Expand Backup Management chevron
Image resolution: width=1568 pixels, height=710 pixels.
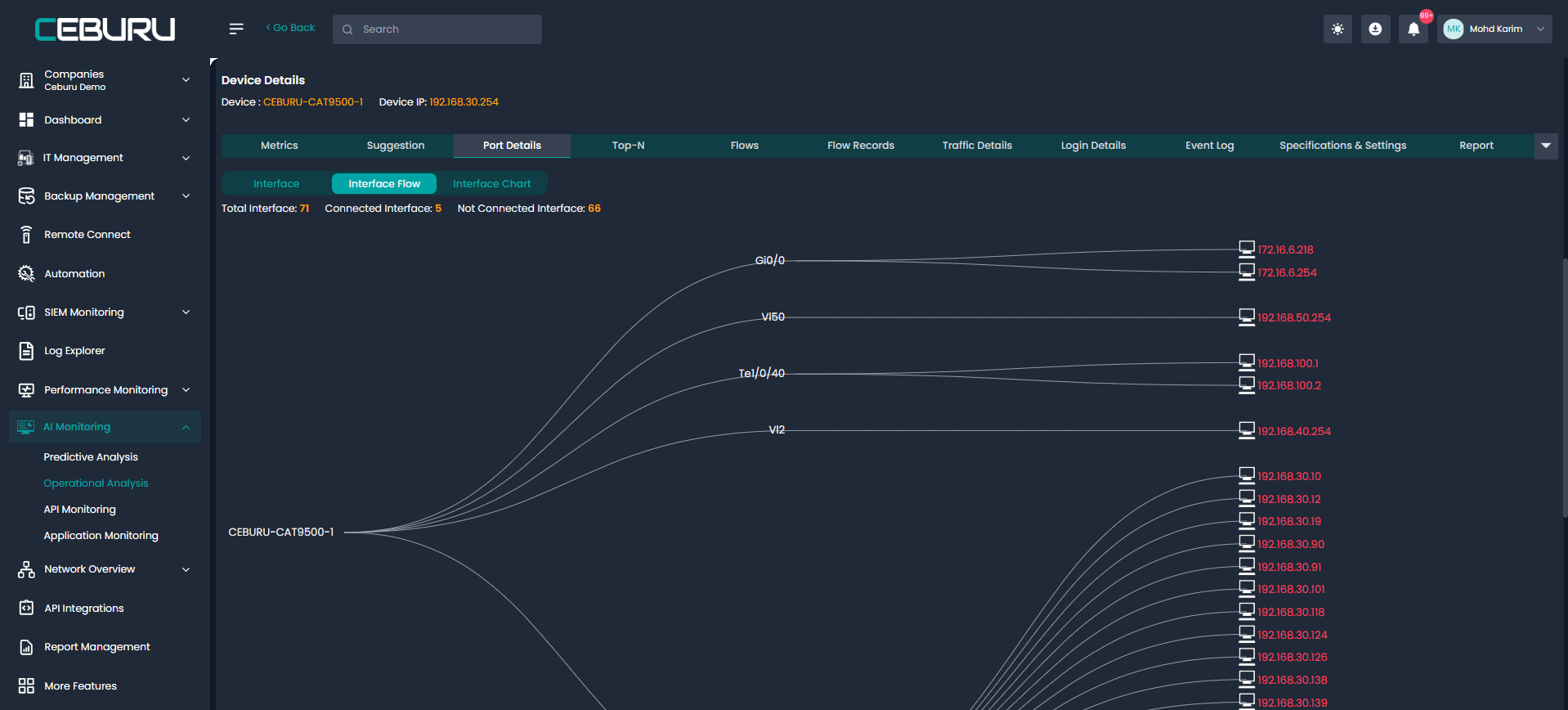186,196
